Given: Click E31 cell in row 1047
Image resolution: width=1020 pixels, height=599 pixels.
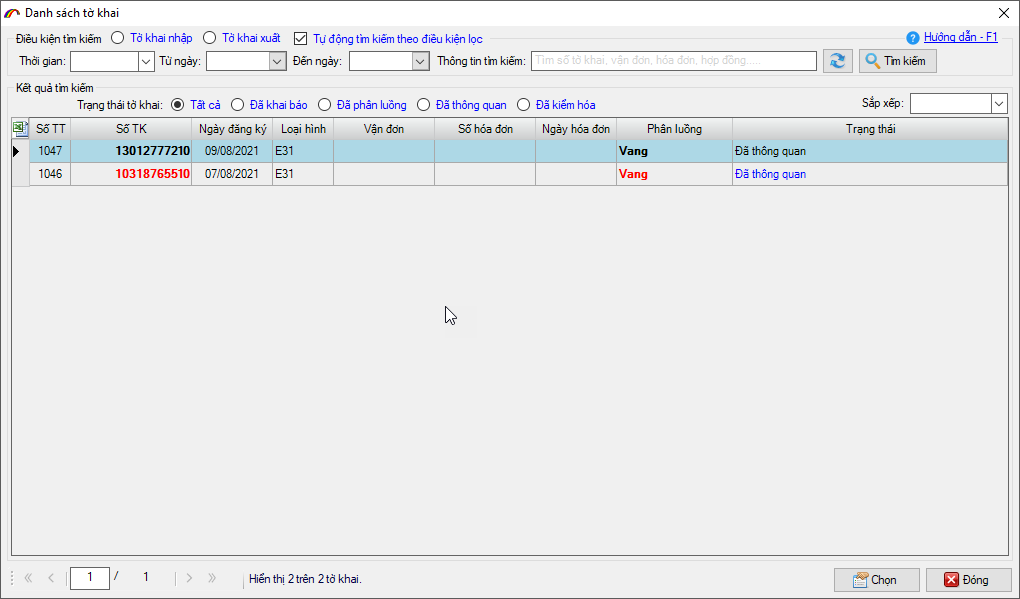Looking at the screenshot, I should pyautogui.click(x=303, y=151).
